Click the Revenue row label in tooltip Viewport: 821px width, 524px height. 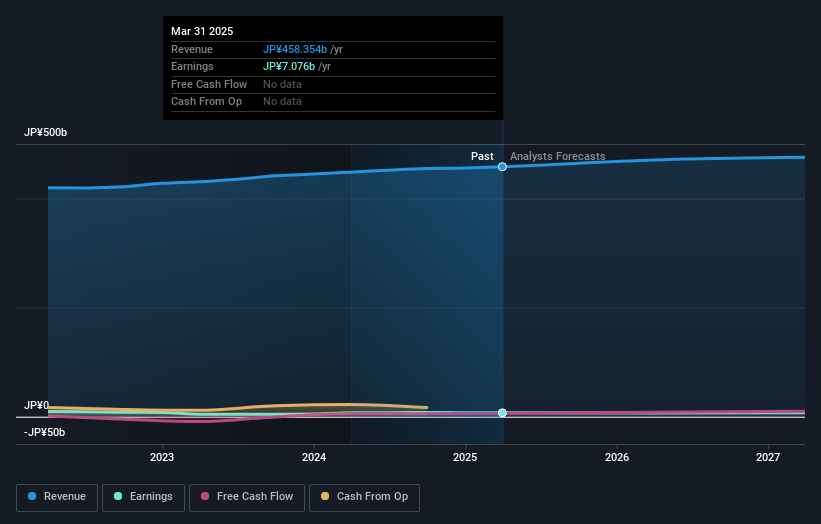click(x=192, y=49)
